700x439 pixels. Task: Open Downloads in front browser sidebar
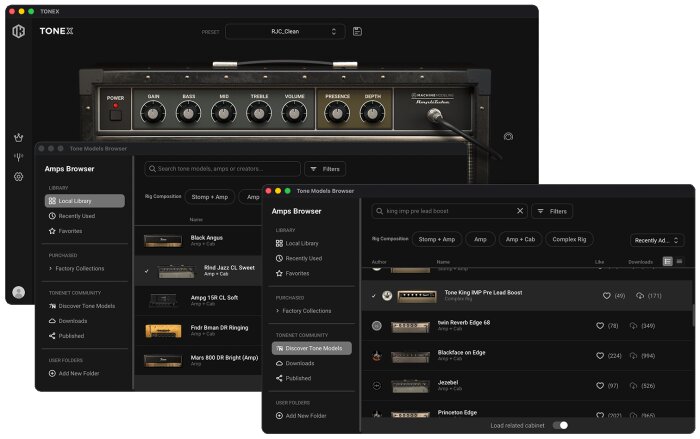point(295,364)
